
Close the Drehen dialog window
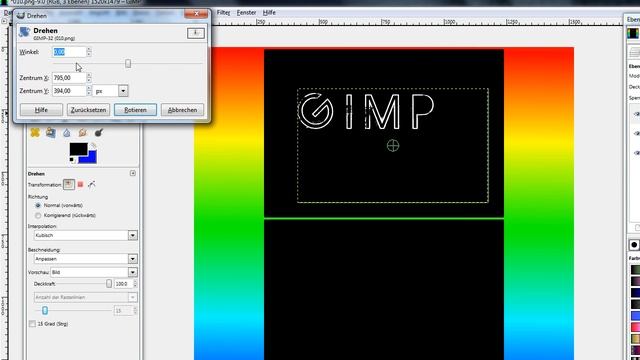pos(196,14)
